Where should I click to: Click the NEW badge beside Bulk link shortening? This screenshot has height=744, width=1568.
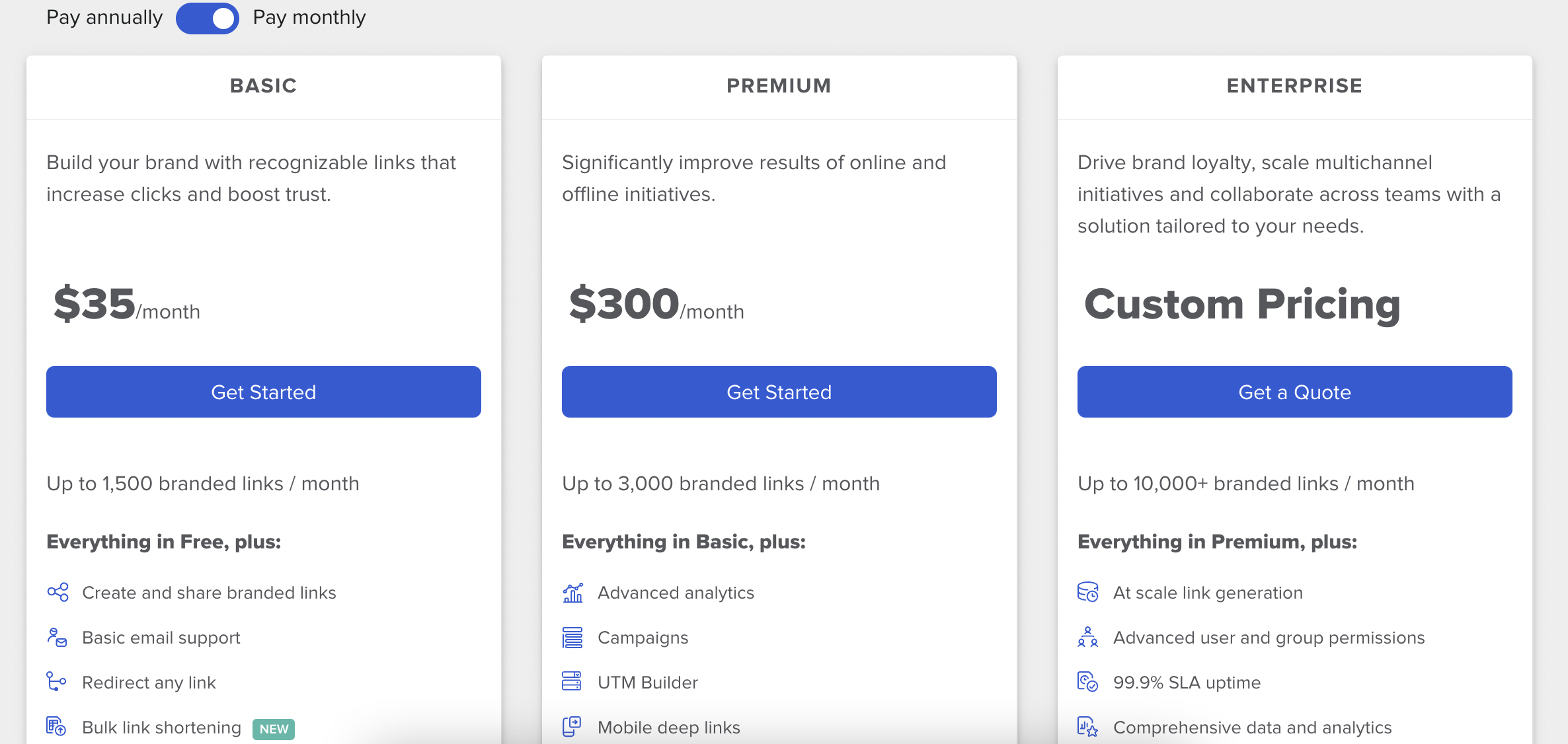coord(274,729)
